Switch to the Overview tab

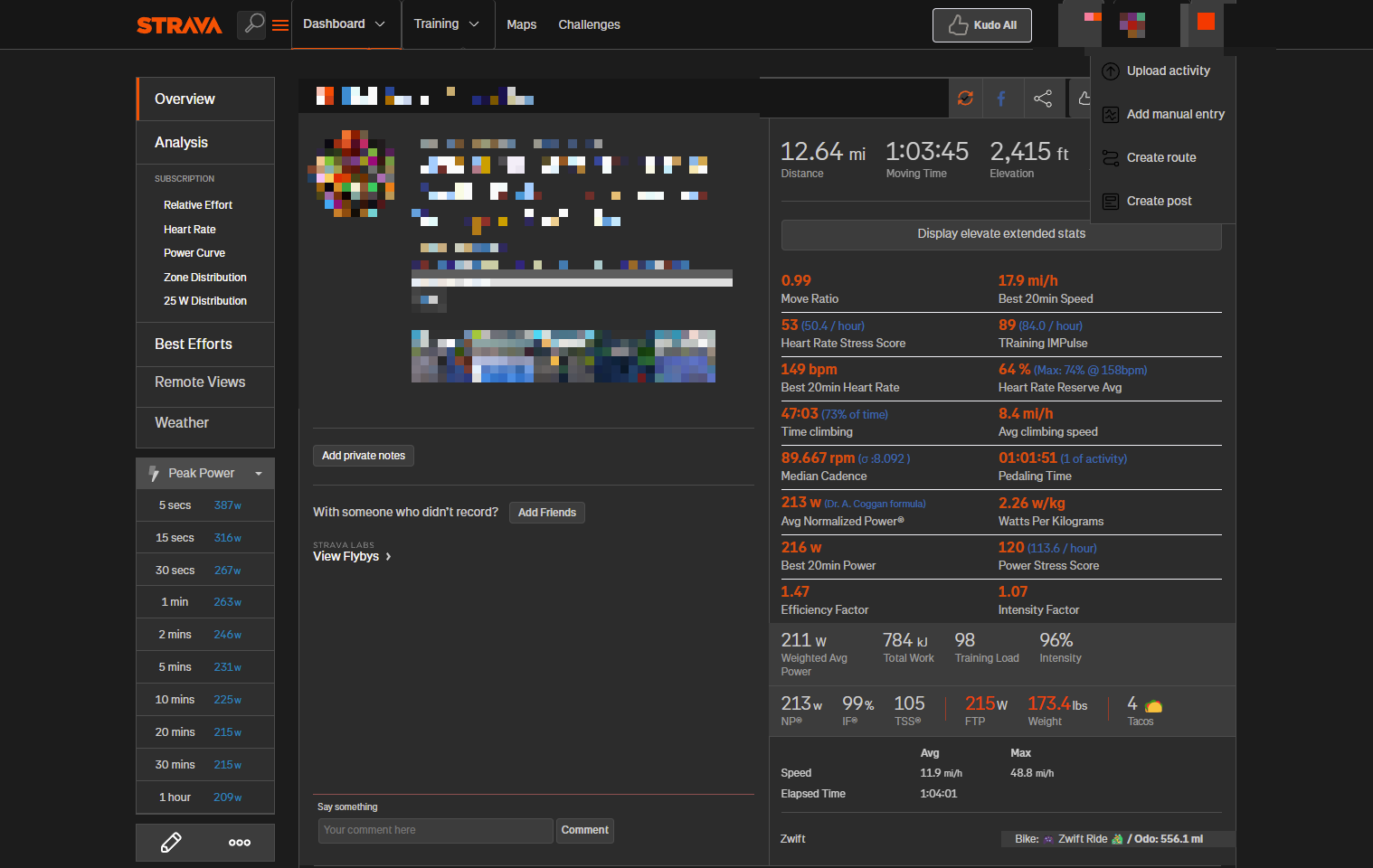pos(205,99)
